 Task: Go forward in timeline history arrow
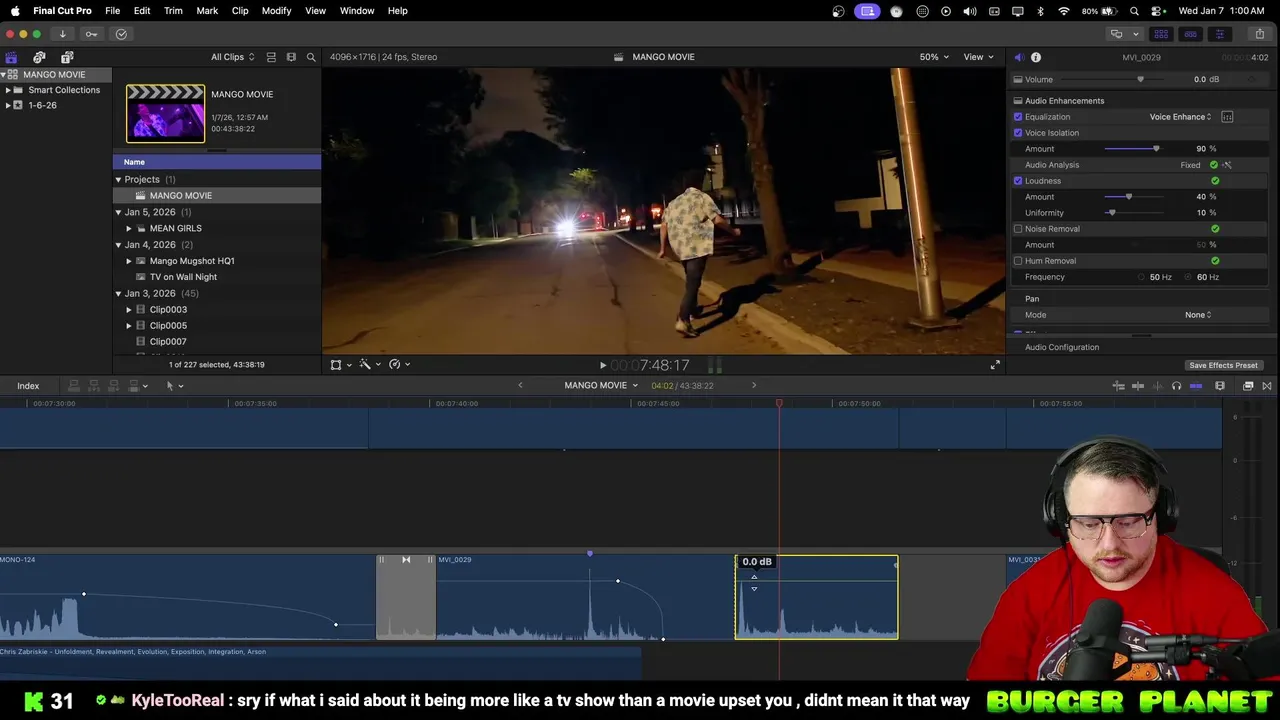754,386
